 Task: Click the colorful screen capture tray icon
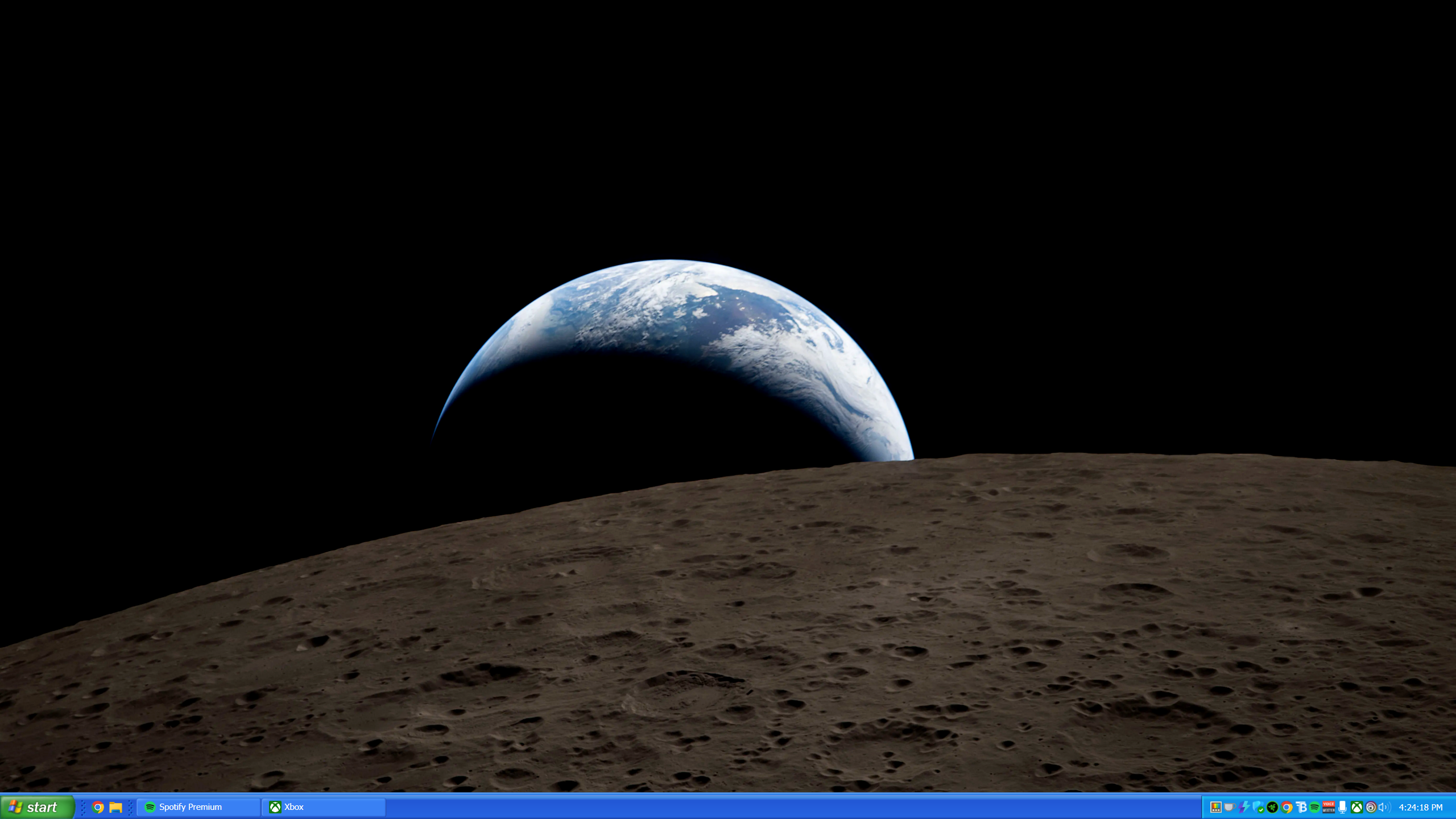[x=1215, y=807]
